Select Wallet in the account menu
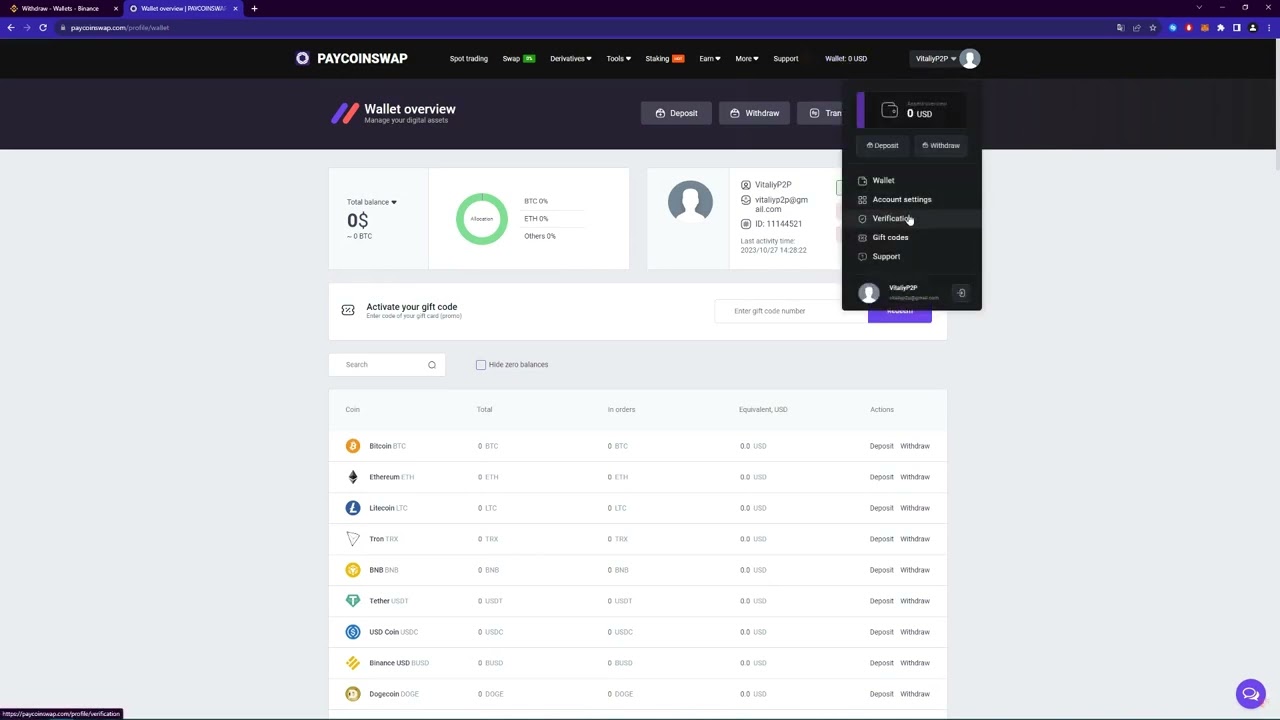Screen dimensions: 1280x720 [x=883, y=181]
